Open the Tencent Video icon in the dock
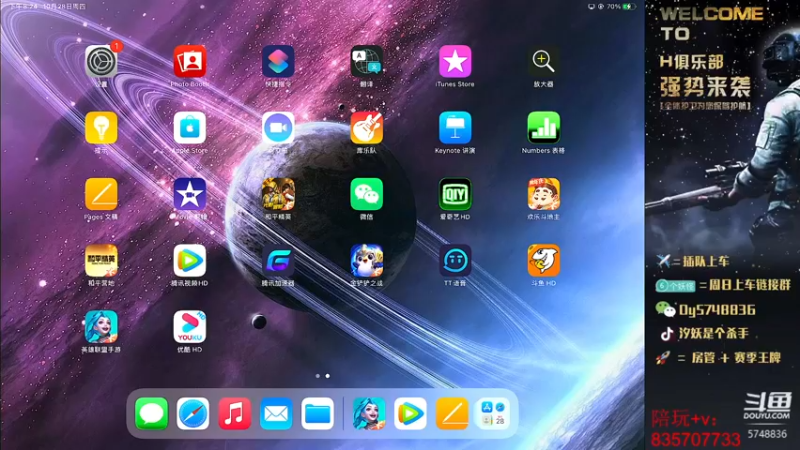Image resolution: width=800 pixels, height=450 pixels. coord(410,413)
